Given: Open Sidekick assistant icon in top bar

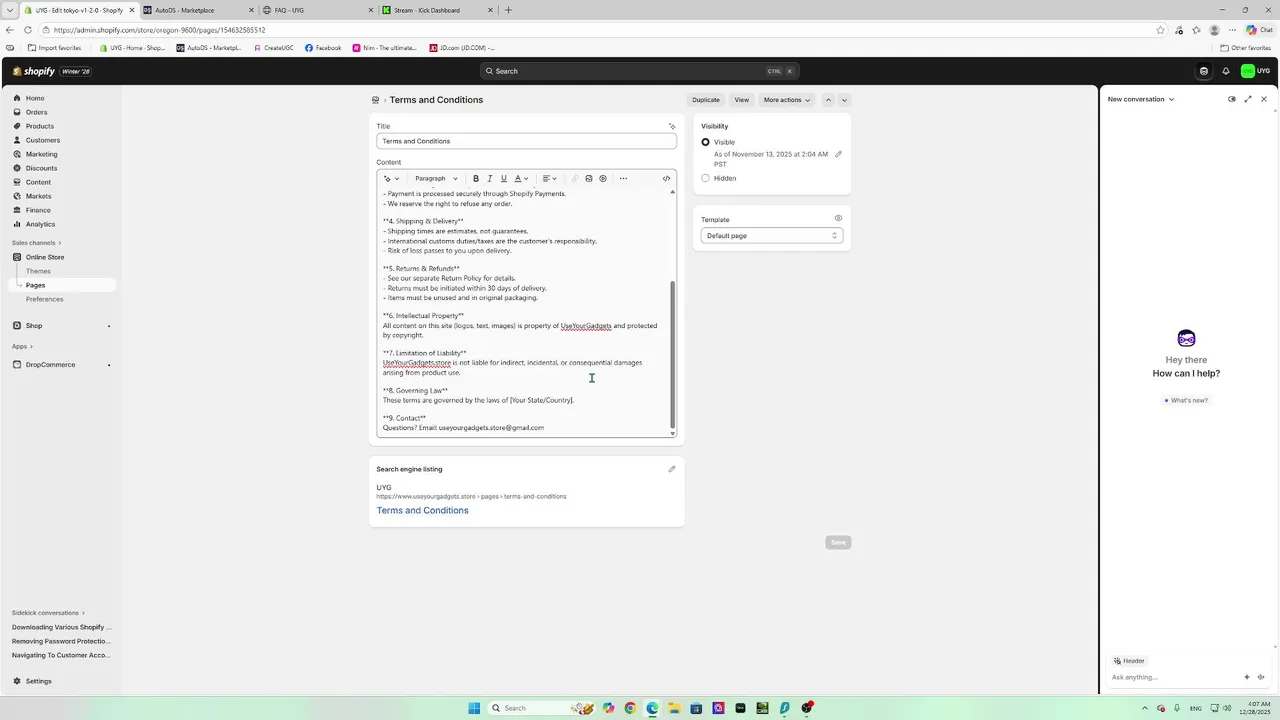Looking at the screenshot, I should click(1204, 71).
